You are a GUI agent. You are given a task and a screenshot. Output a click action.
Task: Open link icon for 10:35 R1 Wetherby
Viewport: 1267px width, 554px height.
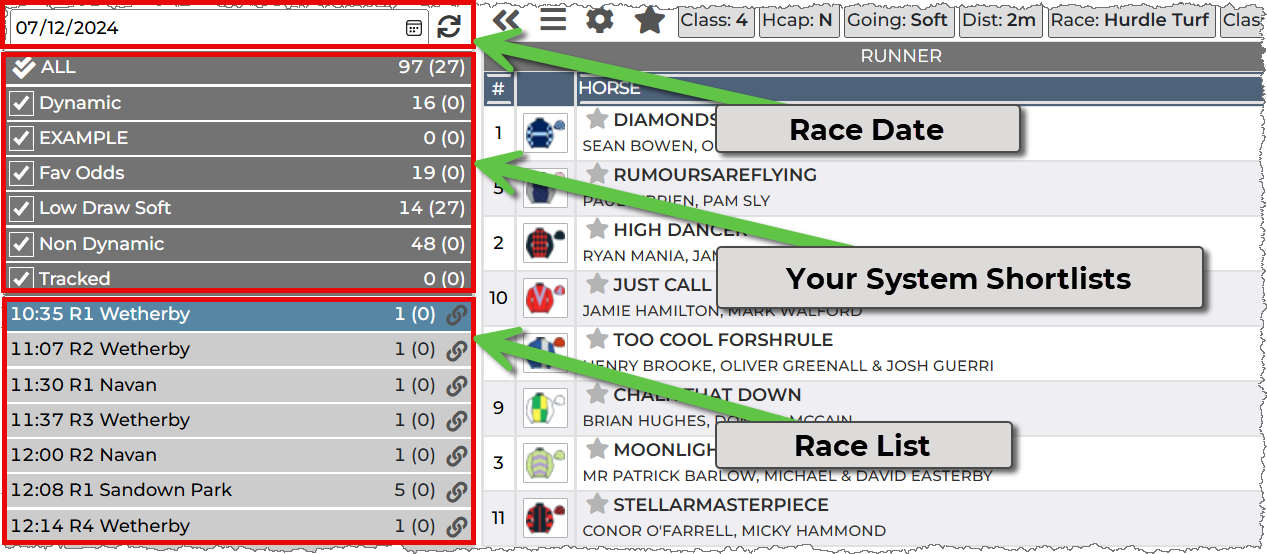(x=457, y=315)
